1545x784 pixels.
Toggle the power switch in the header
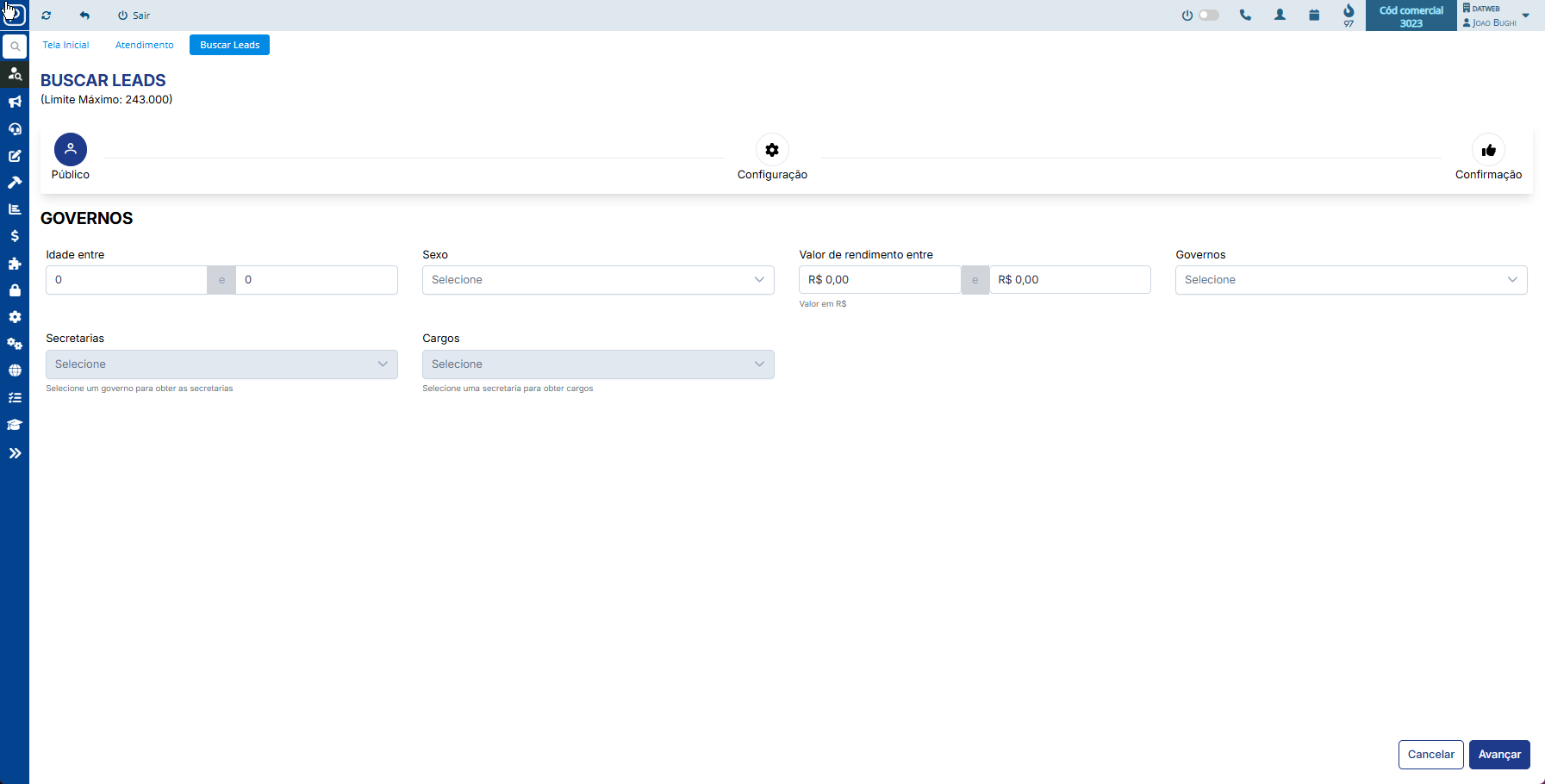(x=1208, y=16)
